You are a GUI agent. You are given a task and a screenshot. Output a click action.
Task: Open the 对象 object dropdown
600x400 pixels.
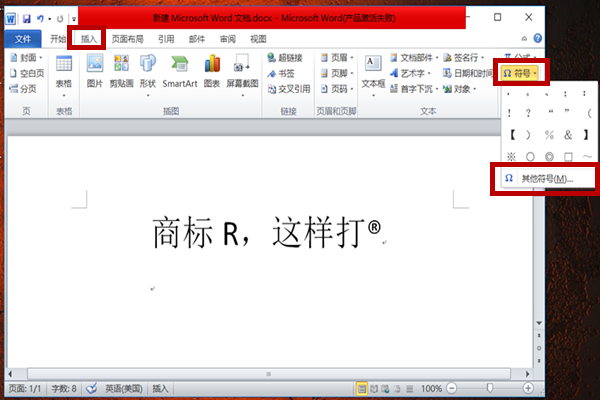click(x=460, y=89)
